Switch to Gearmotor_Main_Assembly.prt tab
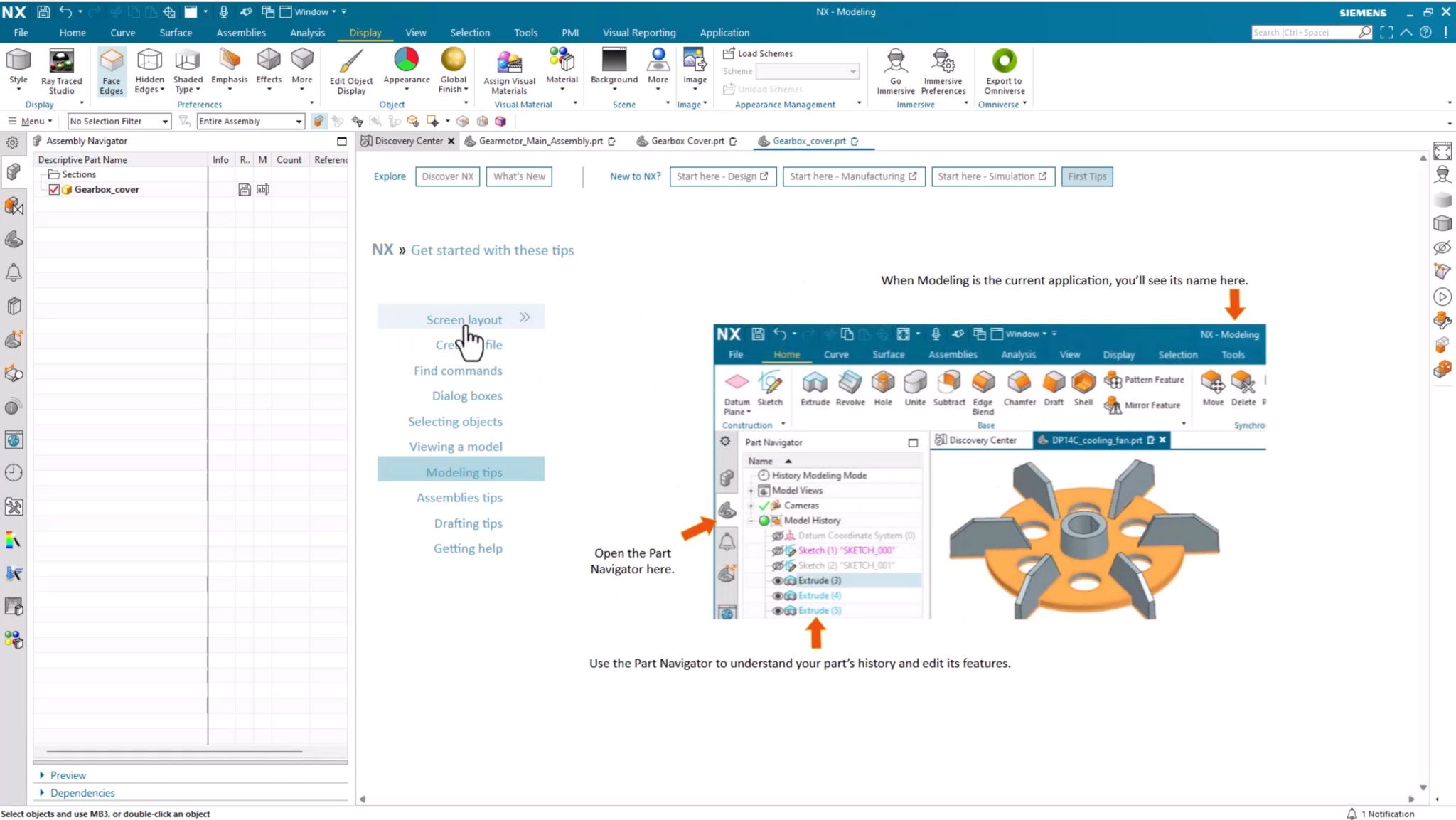Viewport: 1456px width, 820px height. point(540,141)
